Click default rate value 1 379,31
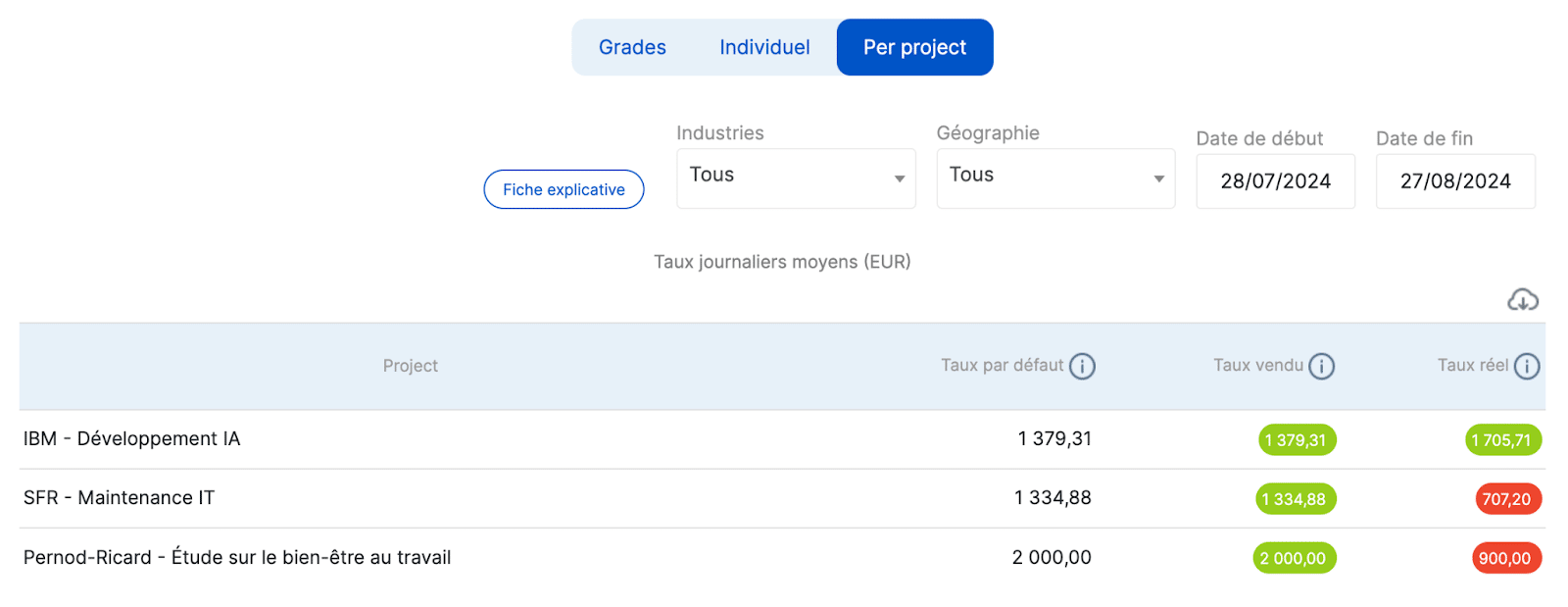This screenshot has width=1568, height=607. (1054, 438)
